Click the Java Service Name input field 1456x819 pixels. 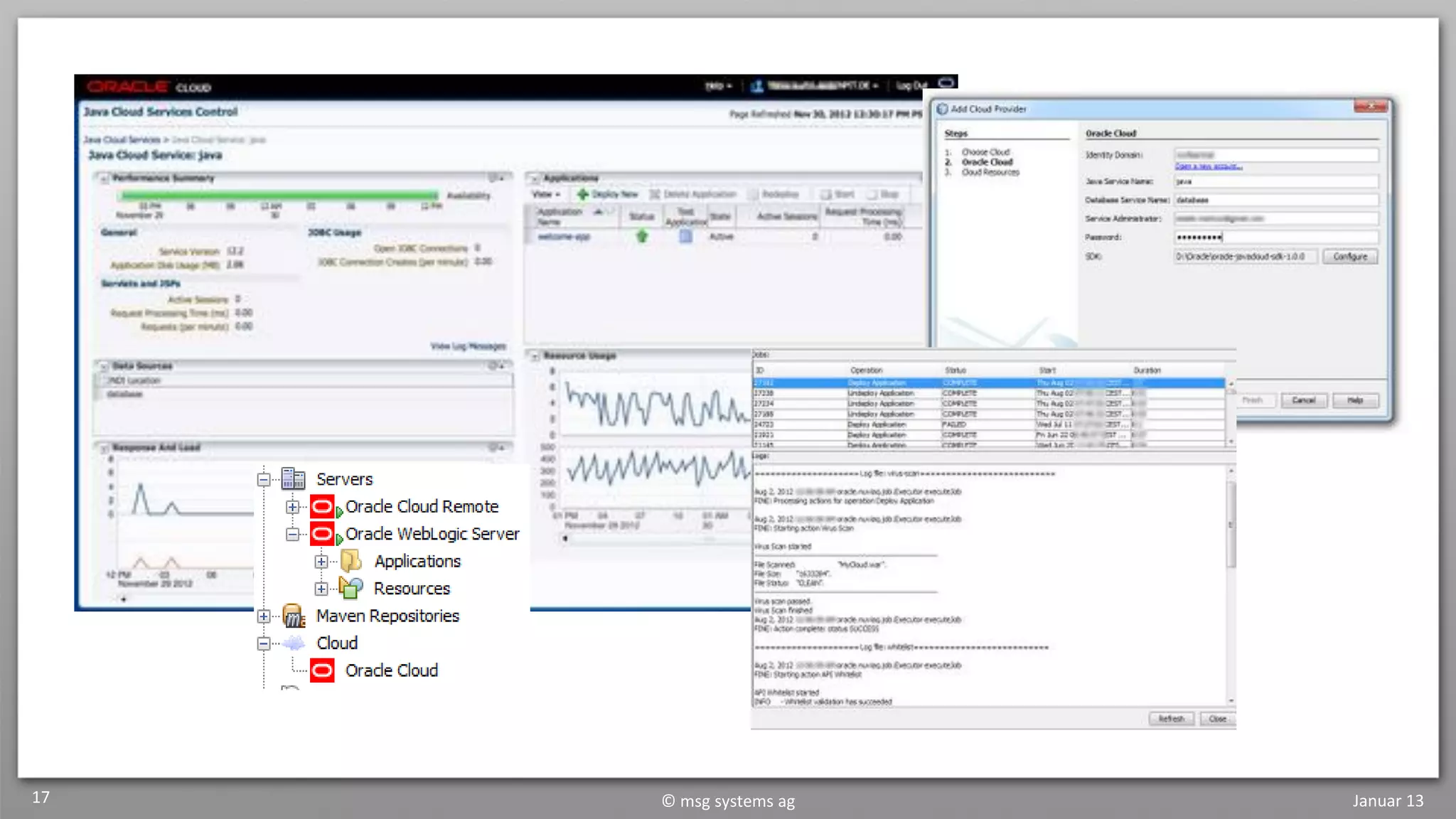(1275, 182)
